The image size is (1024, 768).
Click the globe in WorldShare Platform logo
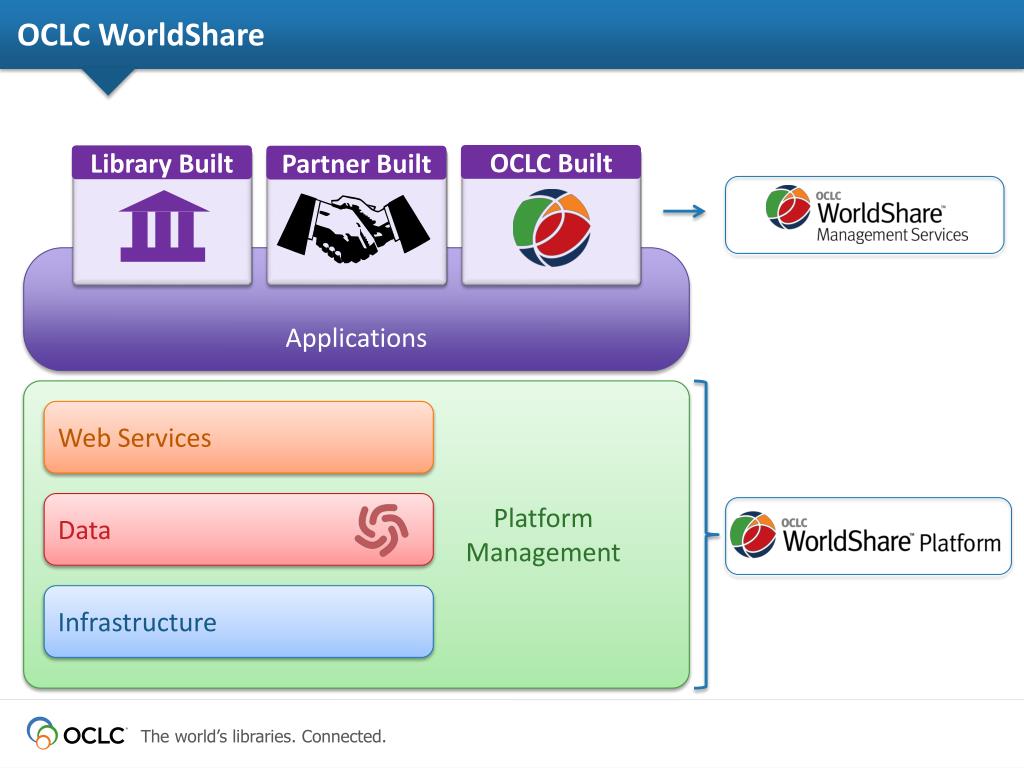(x=752, y=534)
